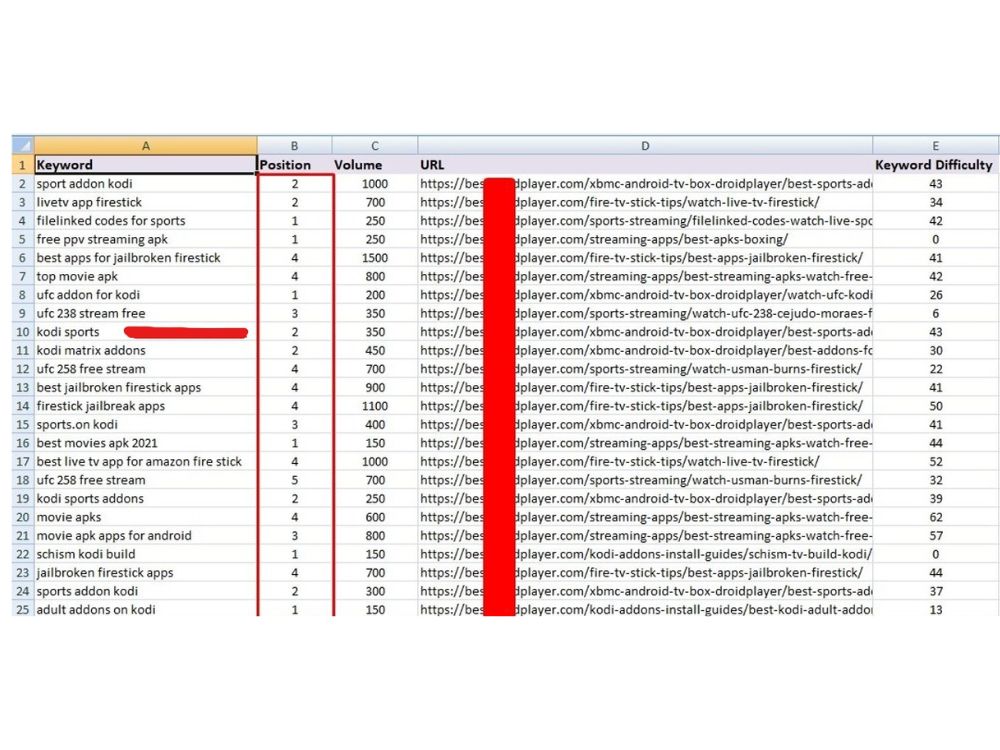The height and width of the screenshot is (750, 1000).
Task: Select "best live tv app for amazon fire stick"
Action: 145,461
